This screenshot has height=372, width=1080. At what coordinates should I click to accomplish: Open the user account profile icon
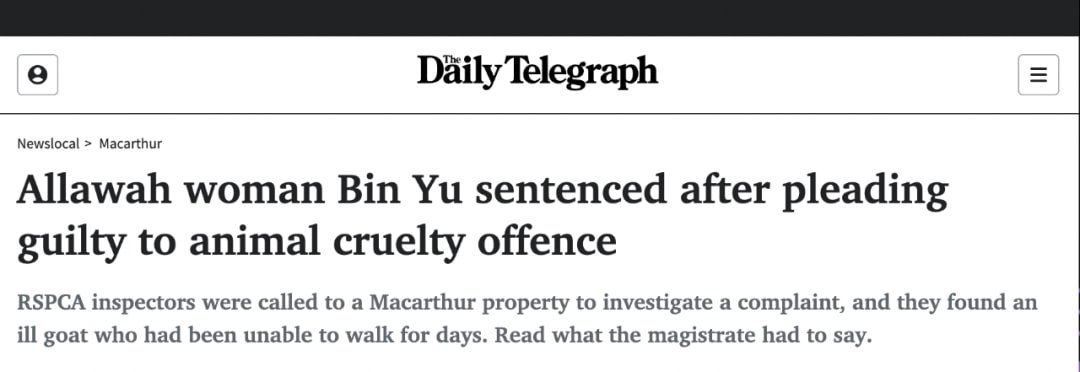pos(37,74)
